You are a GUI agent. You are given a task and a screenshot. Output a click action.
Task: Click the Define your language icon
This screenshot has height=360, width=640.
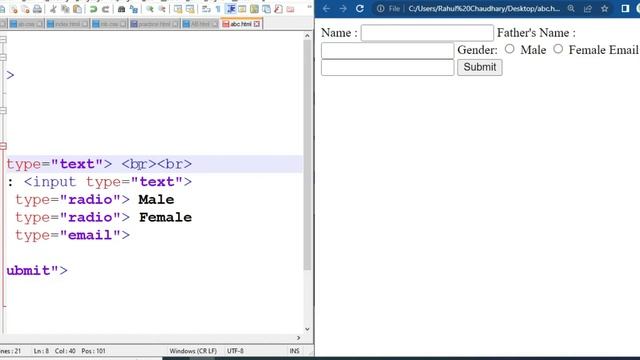point(242,9)
